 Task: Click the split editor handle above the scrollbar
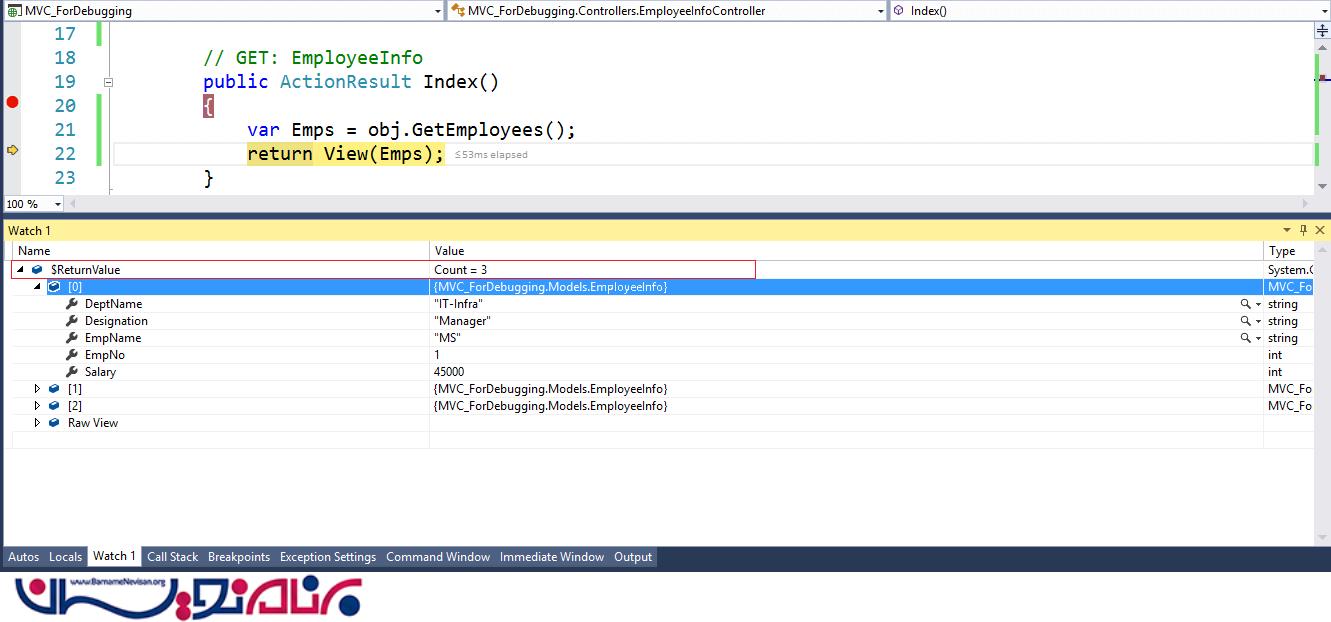[x=1322, y=32]
